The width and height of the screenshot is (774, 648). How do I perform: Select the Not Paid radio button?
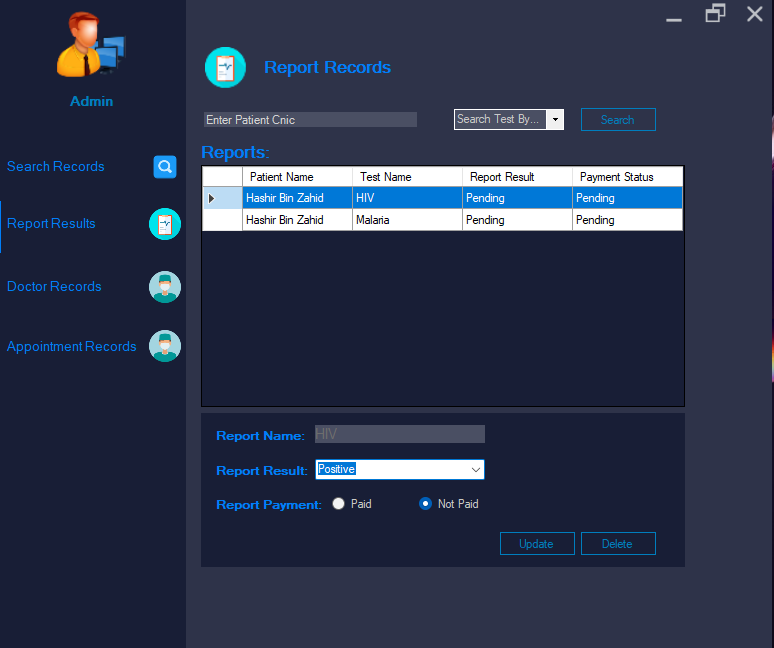coord(425,503)
